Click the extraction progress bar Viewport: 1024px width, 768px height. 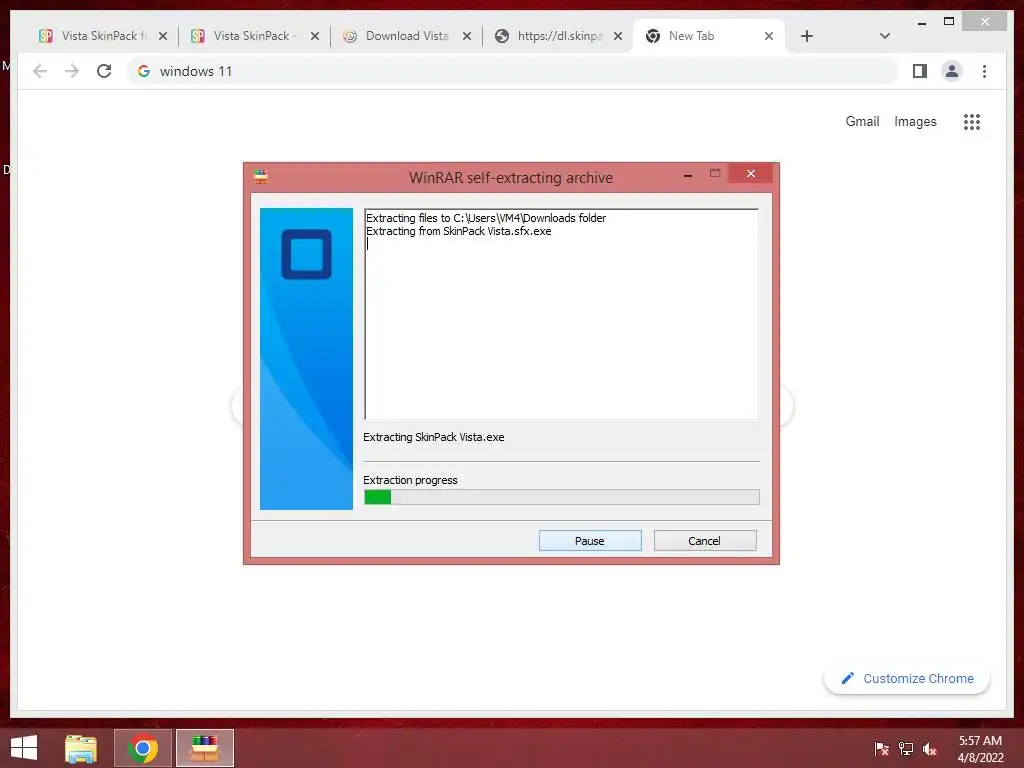[x=562, y=497]
